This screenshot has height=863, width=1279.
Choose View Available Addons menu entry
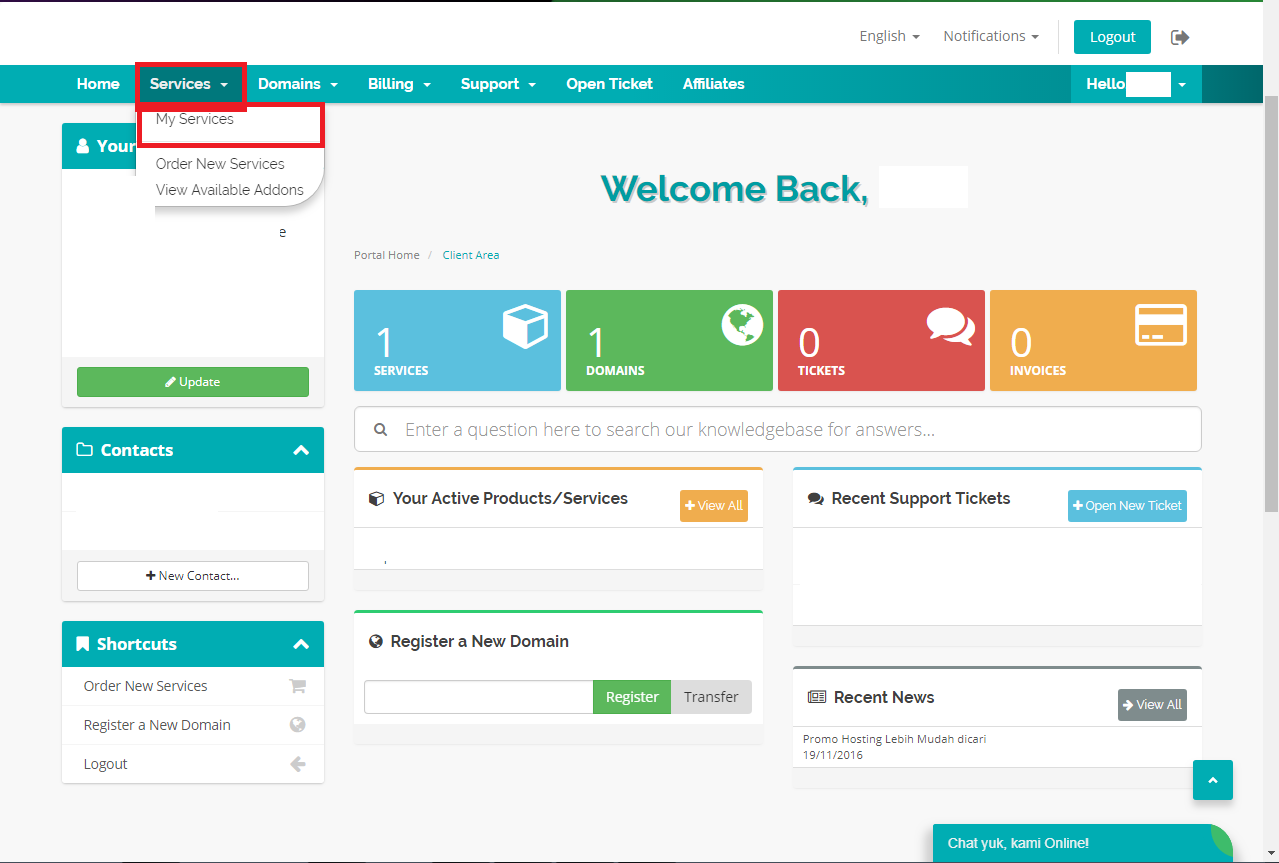(x=230, y=190)
